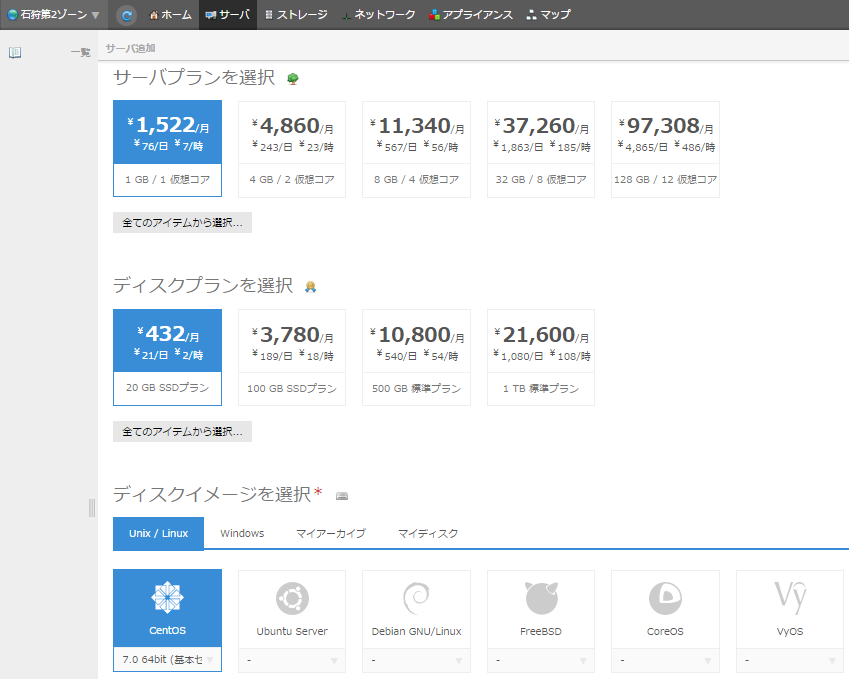Switch to the Windows disk image tab
This screenshot has height=679, width=849.
click(x=242, y=533)
